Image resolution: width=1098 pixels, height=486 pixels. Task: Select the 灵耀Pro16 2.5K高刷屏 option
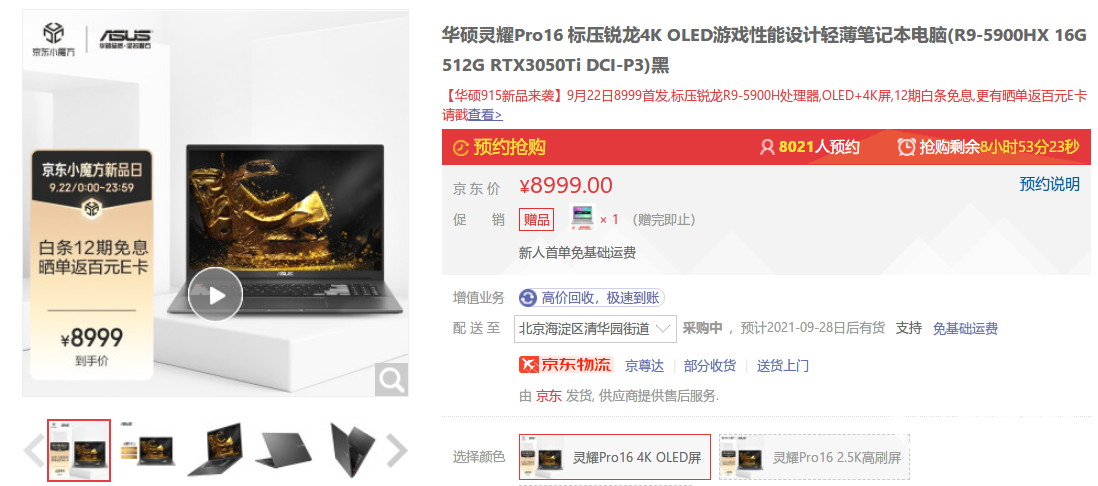(814, 458)
